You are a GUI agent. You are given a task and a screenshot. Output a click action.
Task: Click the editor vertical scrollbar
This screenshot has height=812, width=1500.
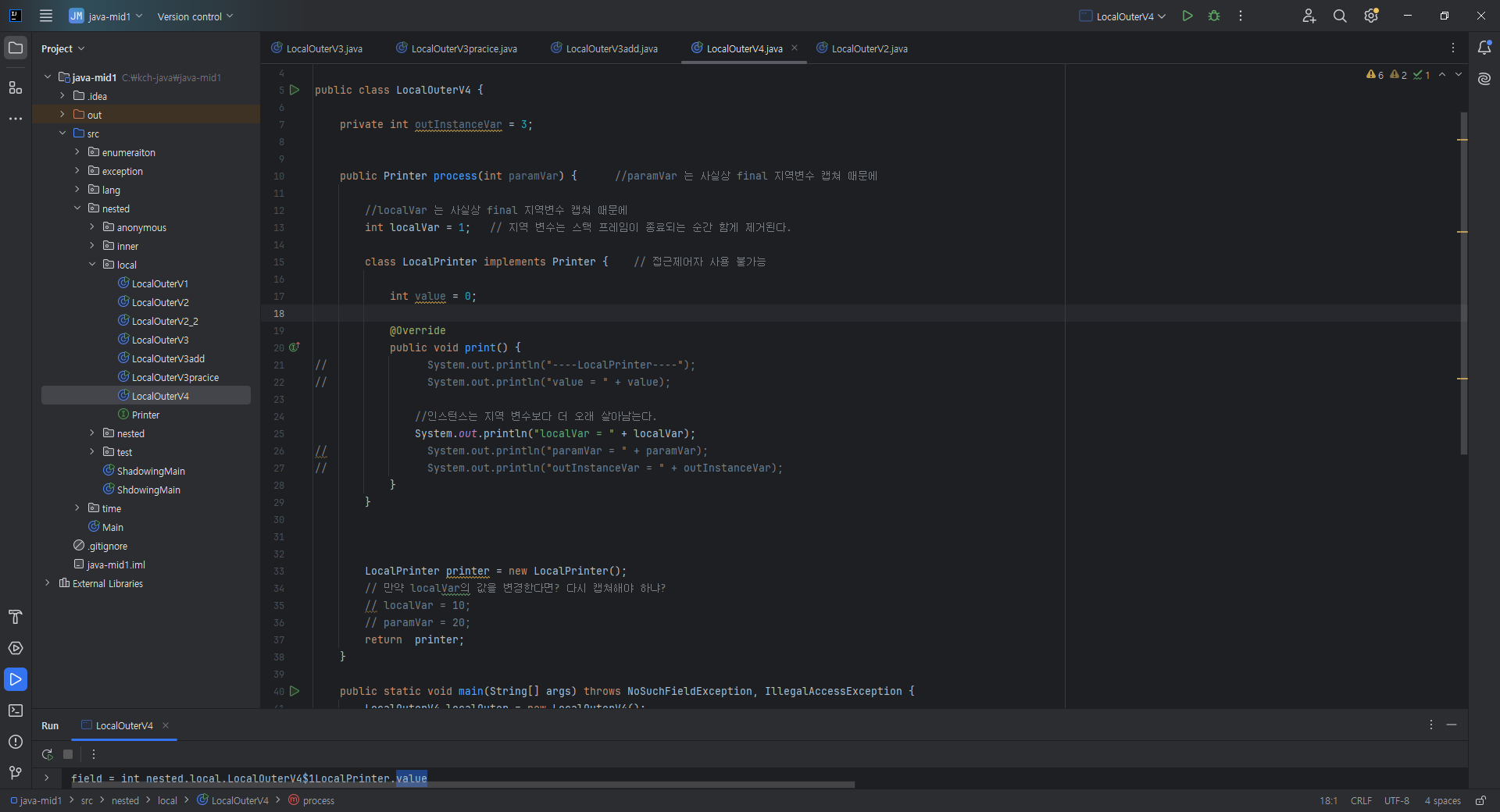tap(1464, 283)
